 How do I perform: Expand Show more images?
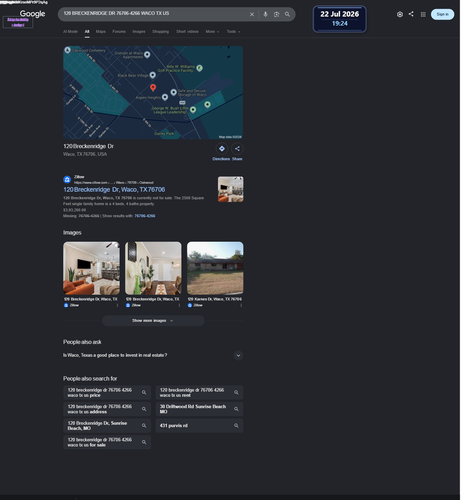153,321
